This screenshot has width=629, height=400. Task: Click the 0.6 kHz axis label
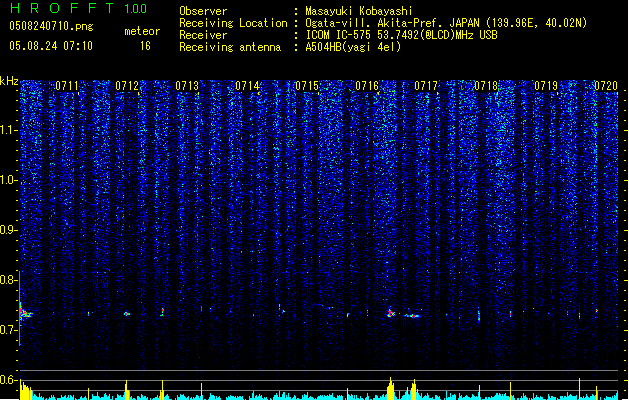[8, 380]
